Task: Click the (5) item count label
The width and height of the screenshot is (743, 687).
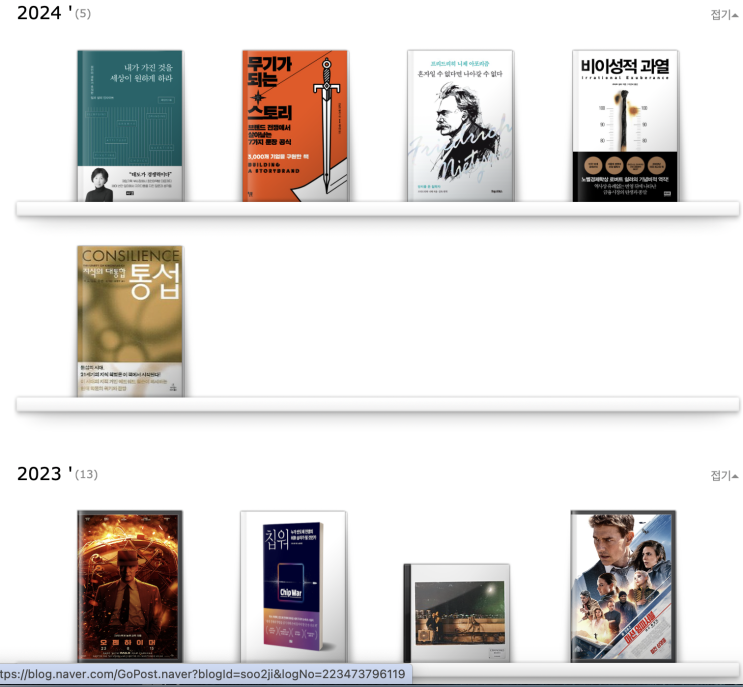Action: 83,14
